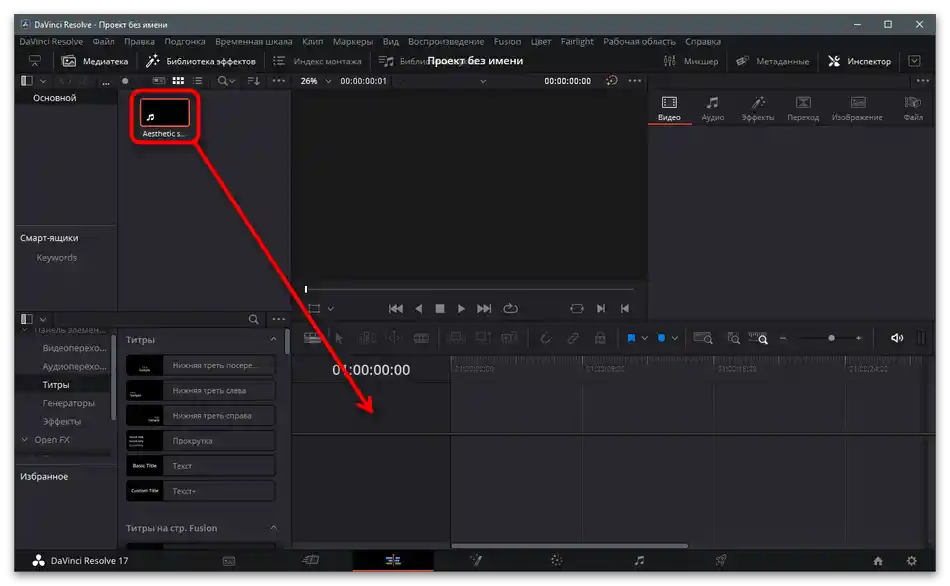
Task: Toggle linked selection chain icon
Action: (x=573, y=338)
